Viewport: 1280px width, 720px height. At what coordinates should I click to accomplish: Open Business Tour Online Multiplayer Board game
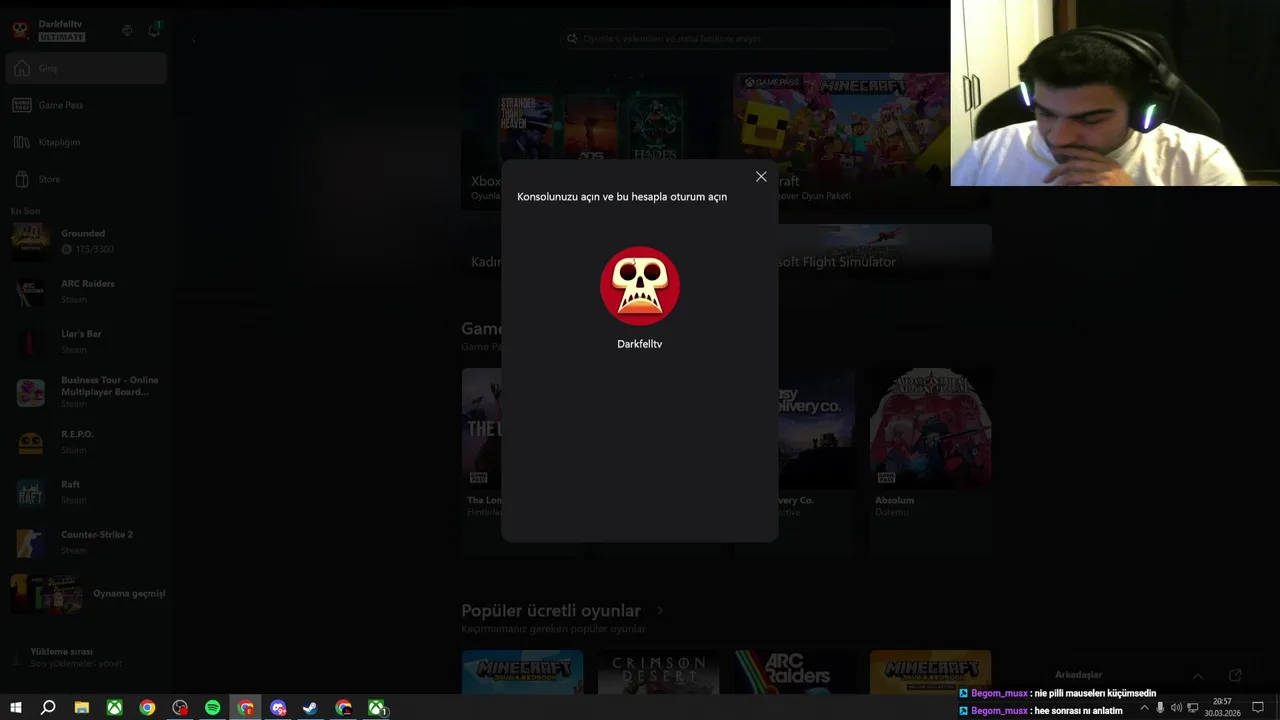pyautogui.click(x=86, y=391)
